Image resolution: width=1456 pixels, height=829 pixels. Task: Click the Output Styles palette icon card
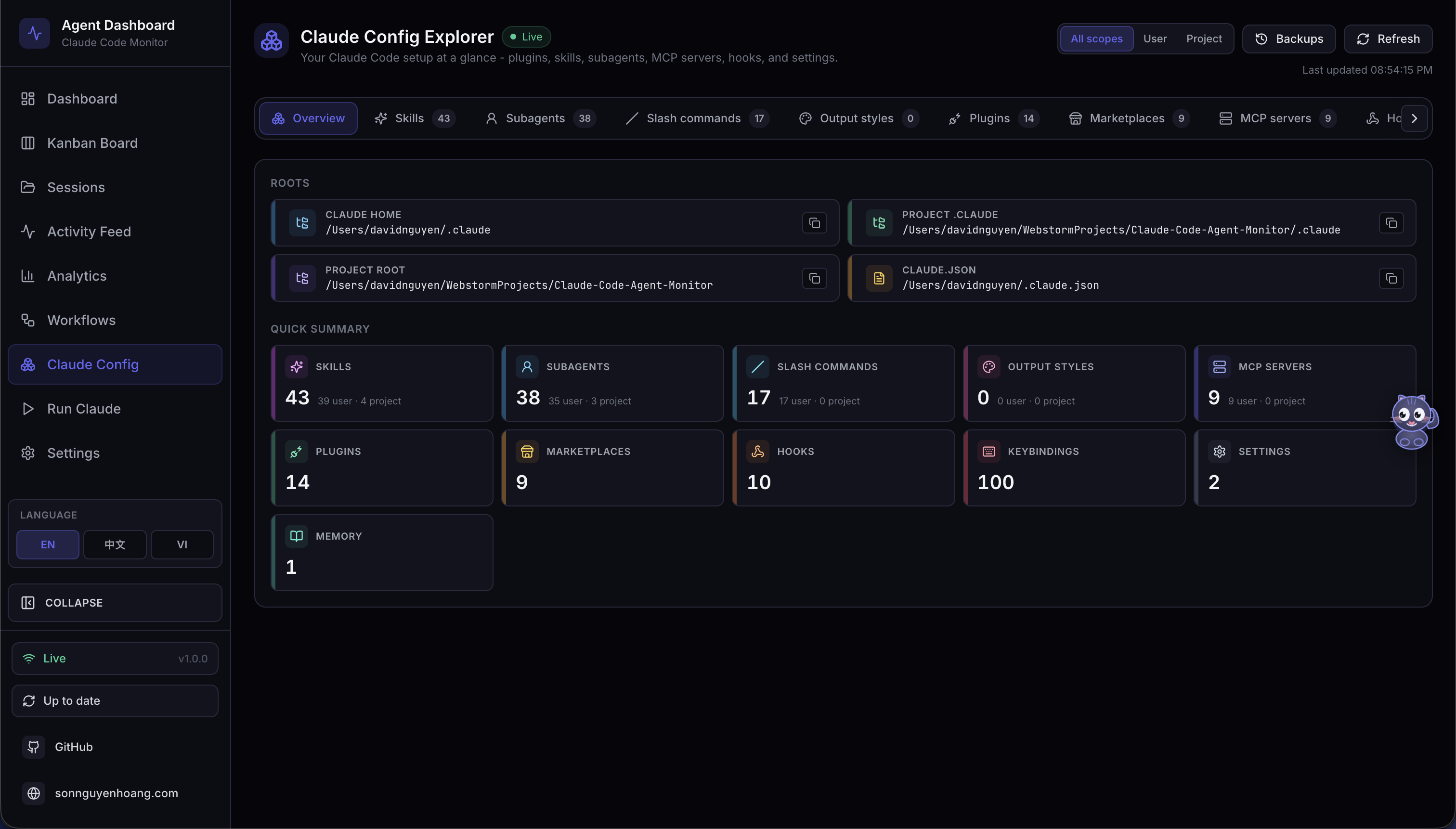pos(989,367)
